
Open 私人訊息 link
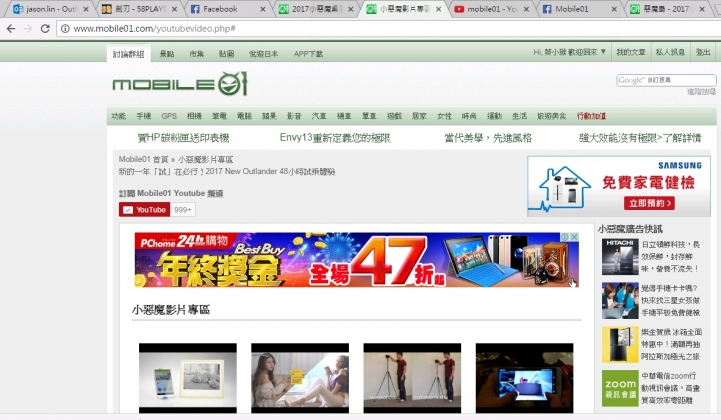[x=670, y=52]
